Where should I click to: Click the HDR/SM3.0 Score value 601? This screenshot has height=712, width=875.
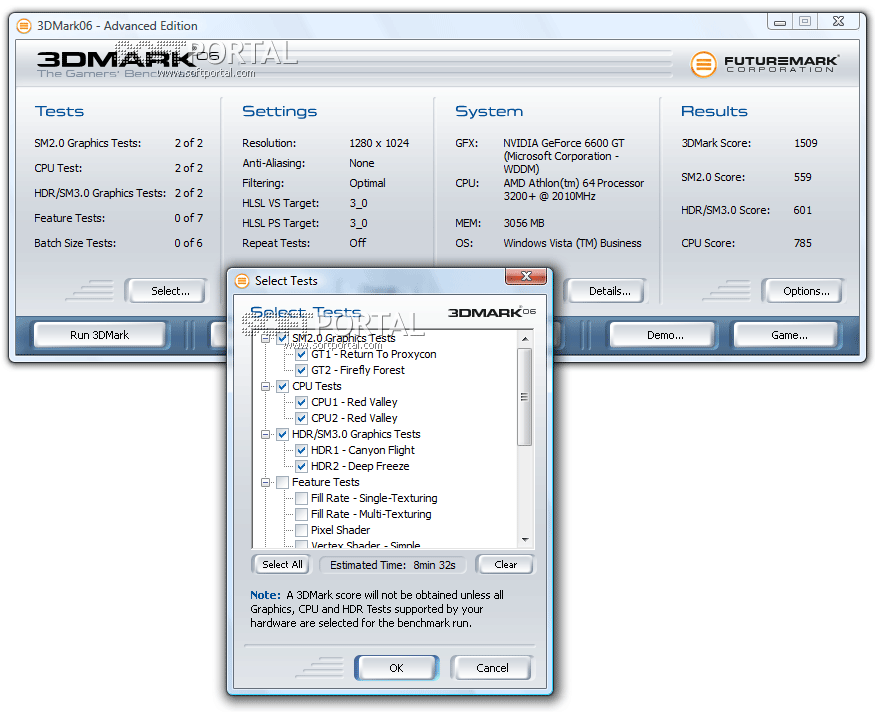point(802,210)
